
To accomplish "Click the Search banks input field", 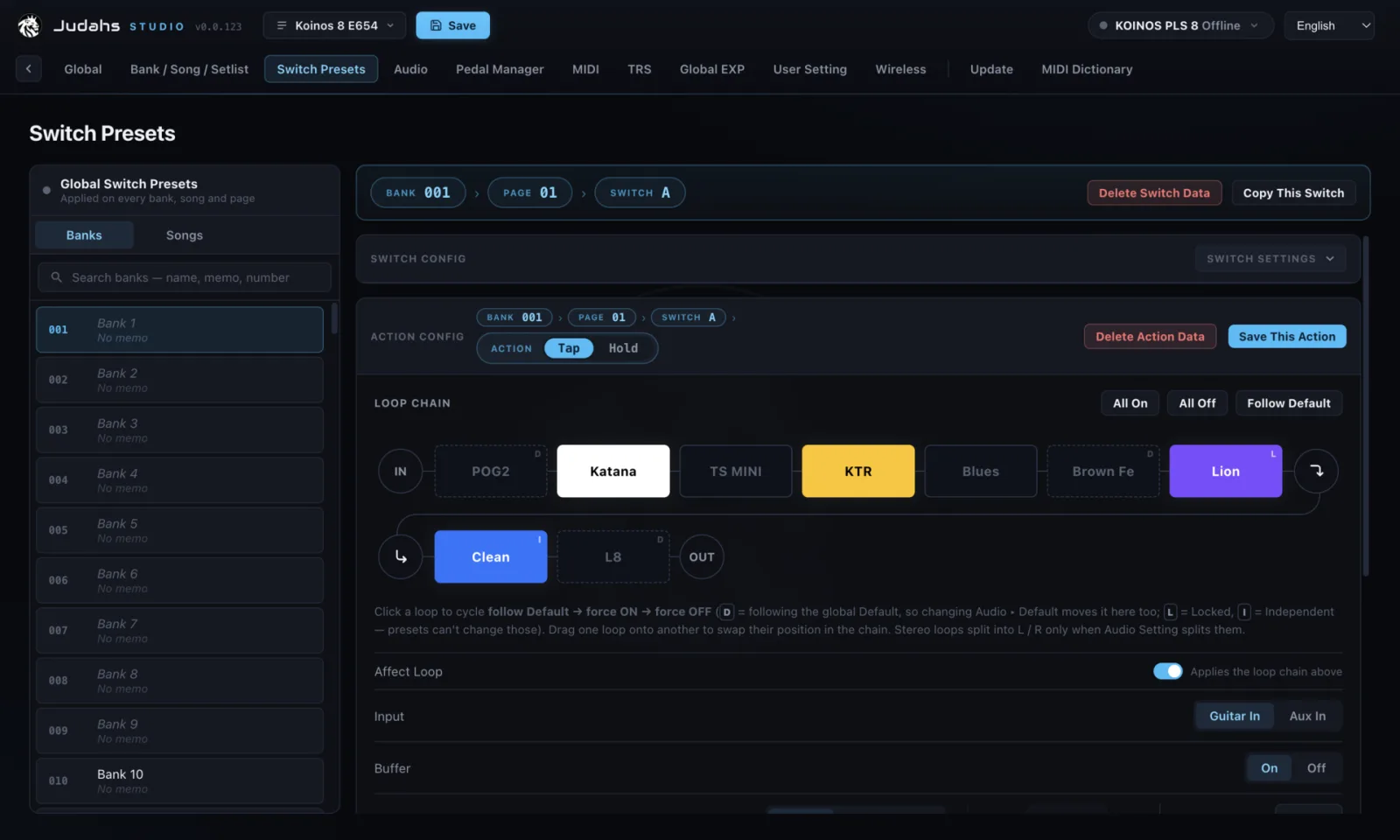I will tap(185, 277).
